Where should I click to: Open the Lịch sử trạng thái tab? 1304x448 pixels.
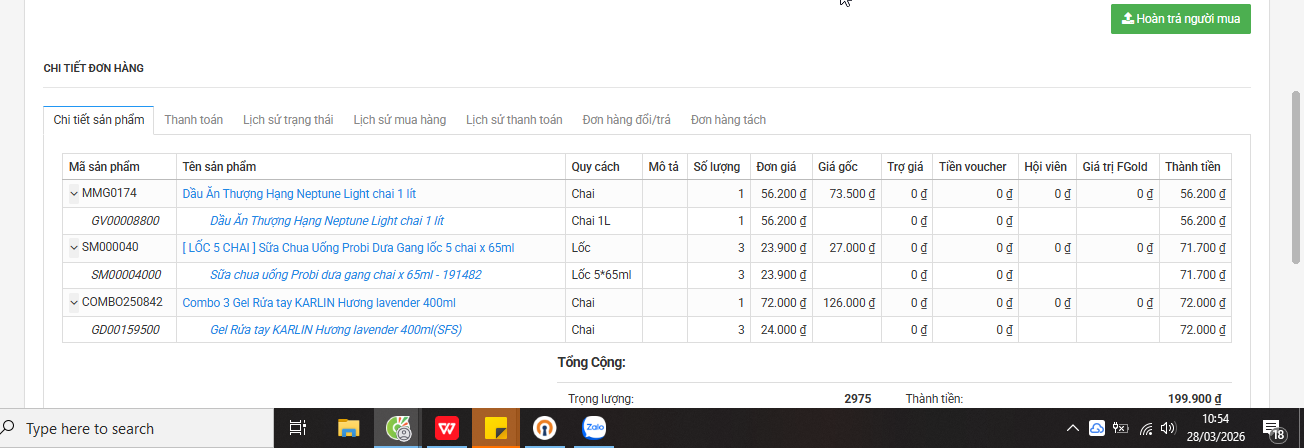coord(288,120)
